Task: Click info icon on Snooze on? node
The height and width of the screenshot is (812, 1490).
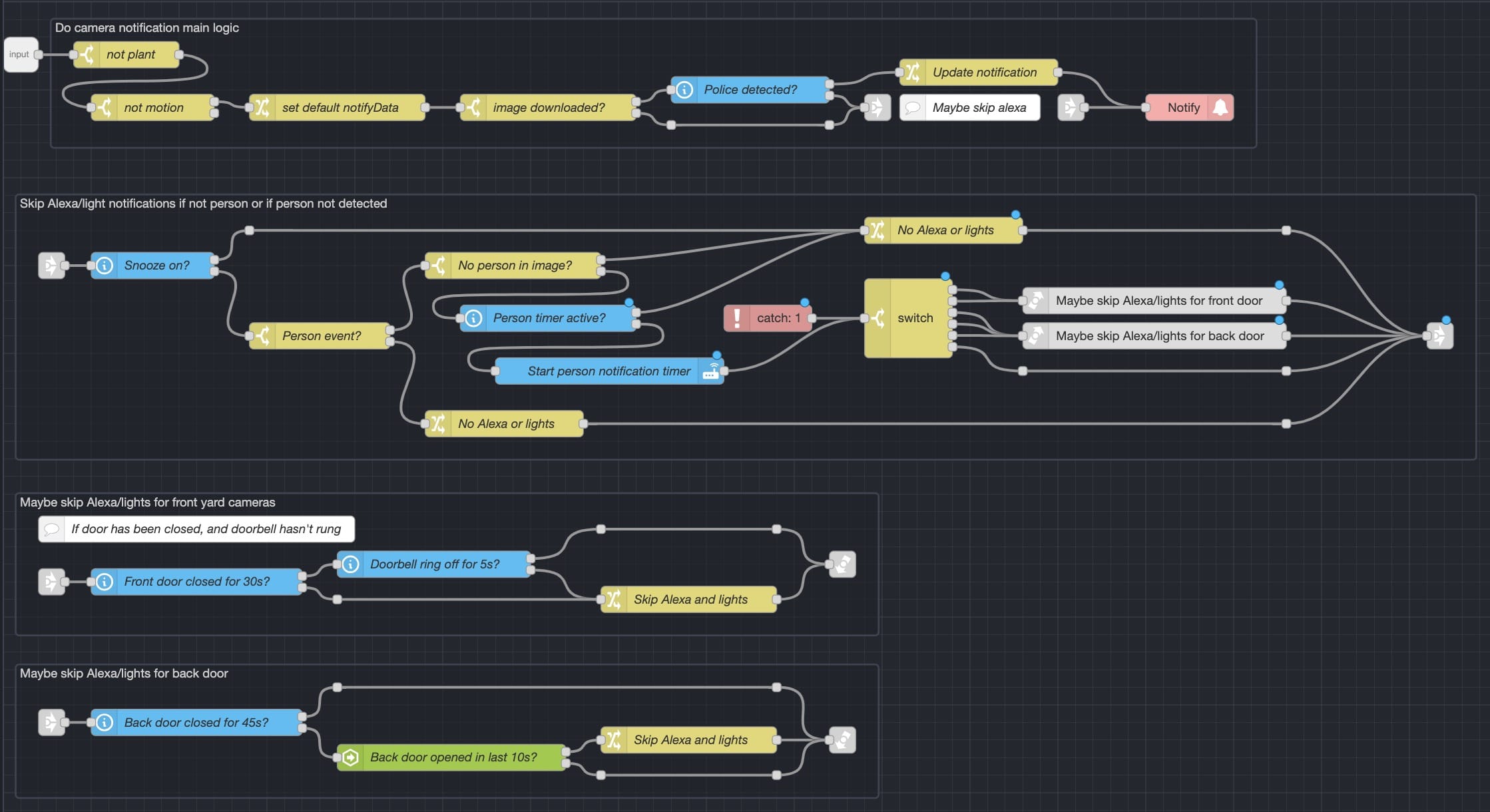Action: pos(105,265)
